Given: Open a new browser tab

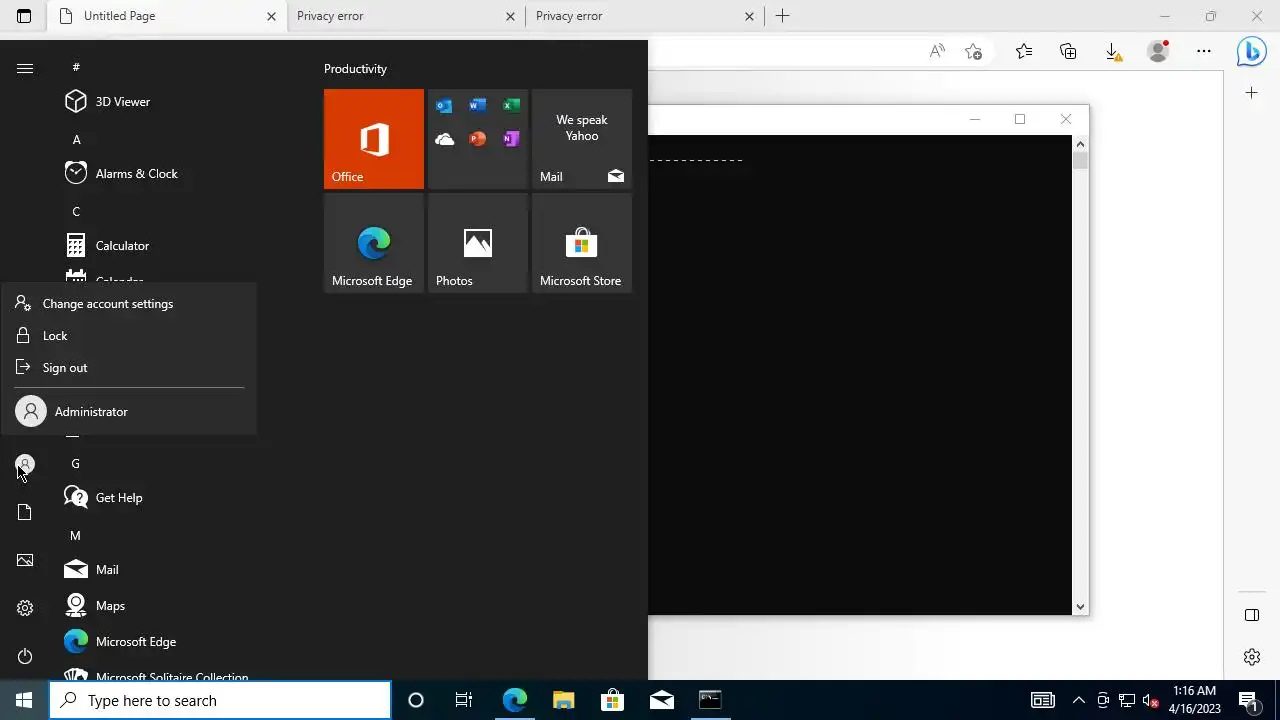Looking at the screenshot, I should [x=783, y=16].
